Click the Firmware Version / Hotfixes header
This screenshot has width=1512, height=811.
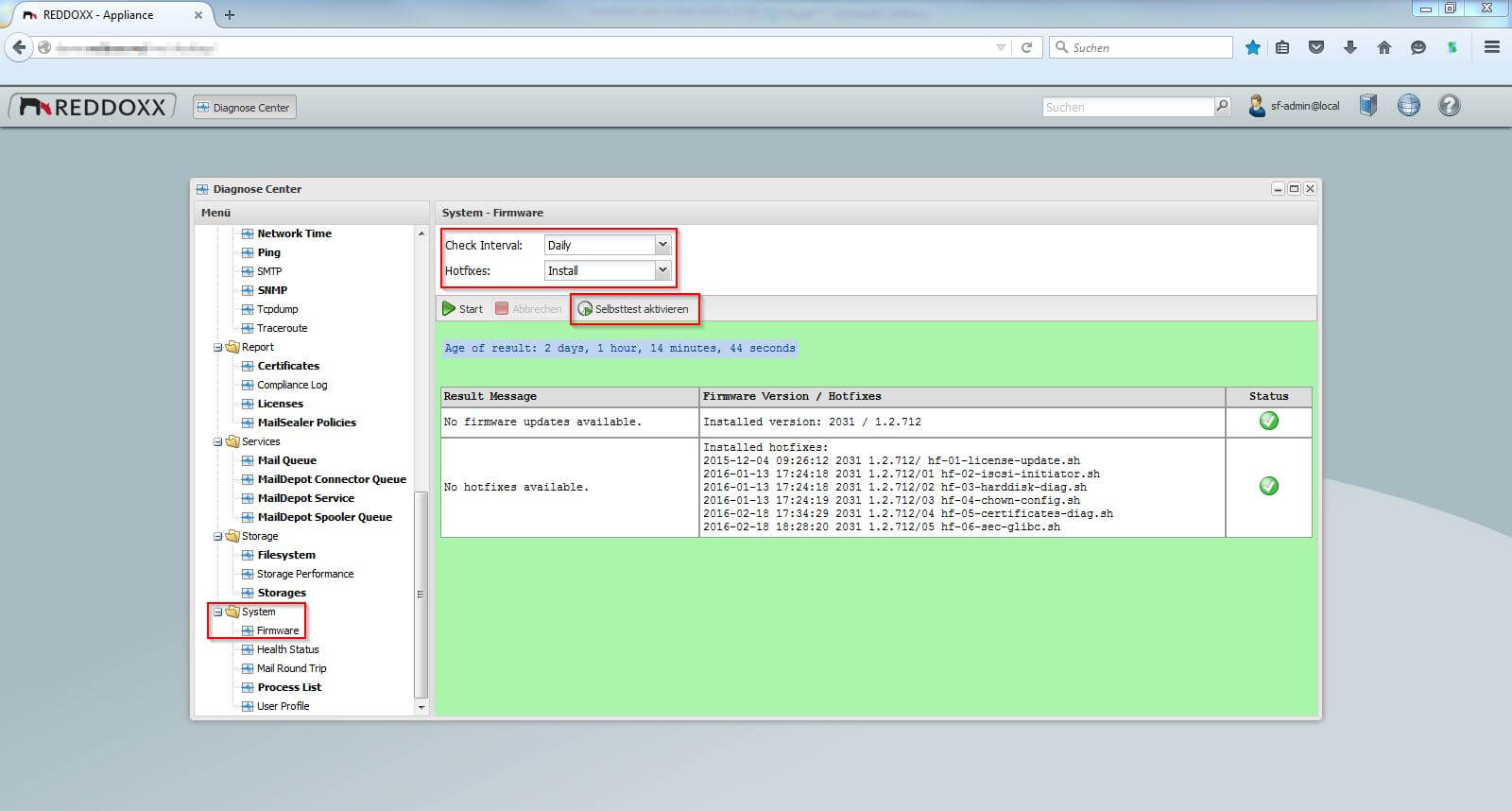pos(962,396)
